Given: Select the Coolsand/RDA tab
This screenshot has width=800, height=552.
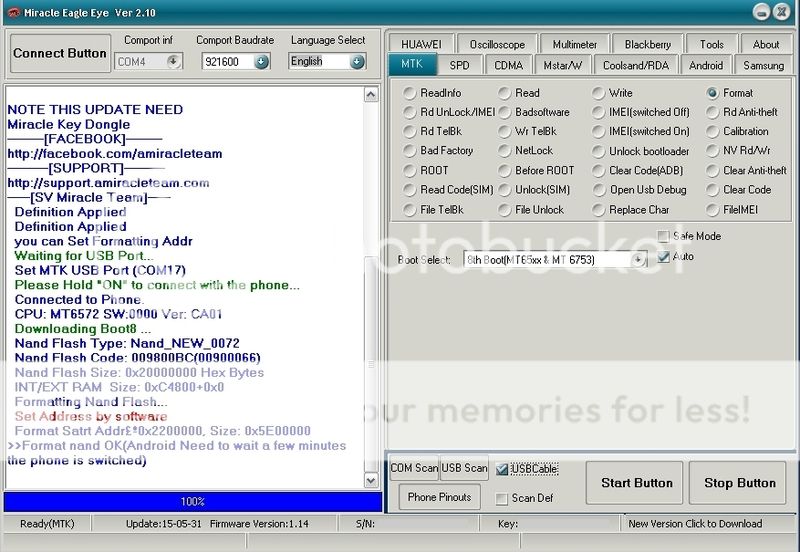Looking at the screenshot, I should (x=636, y=65).
